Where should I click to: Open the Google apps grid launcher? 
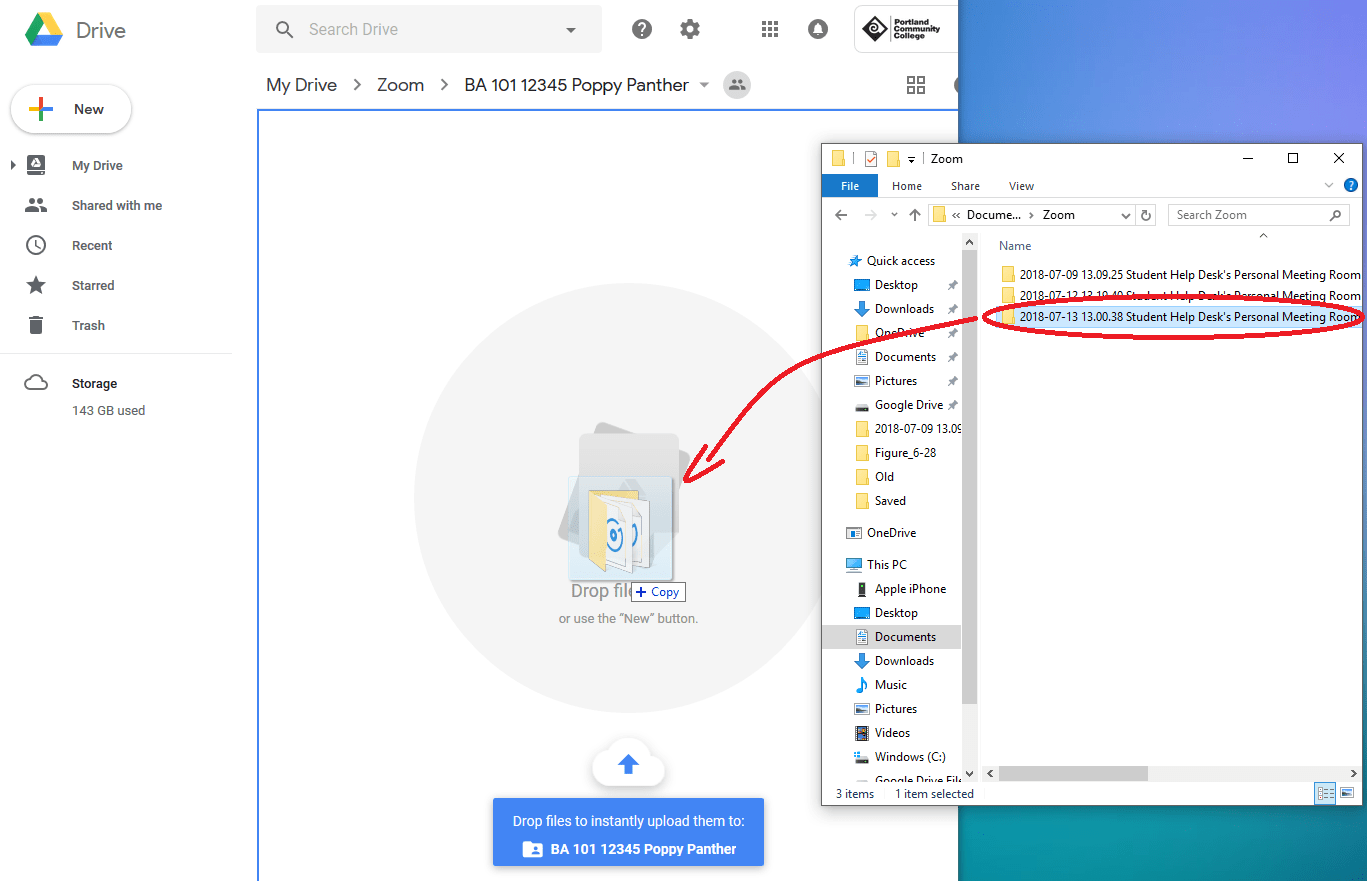click(x=770, y=29)
